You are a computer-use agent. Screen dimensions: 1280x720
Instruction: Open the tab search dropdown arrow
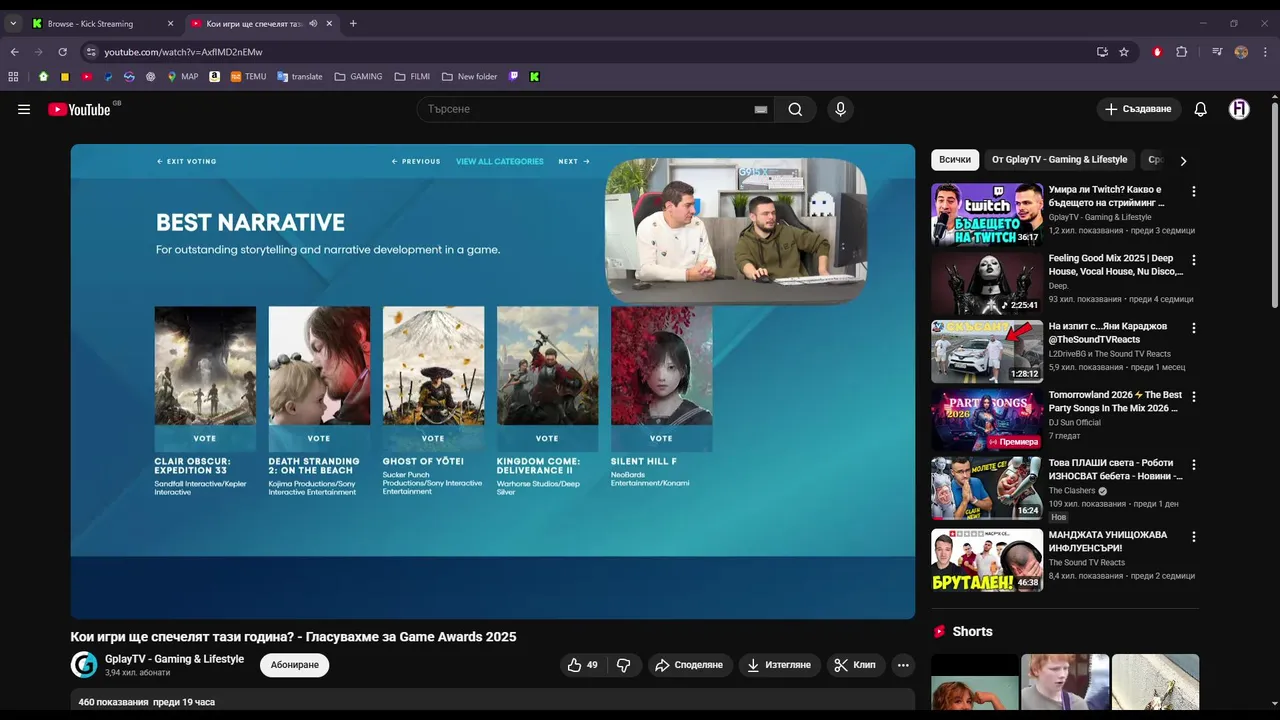(13, 23)
